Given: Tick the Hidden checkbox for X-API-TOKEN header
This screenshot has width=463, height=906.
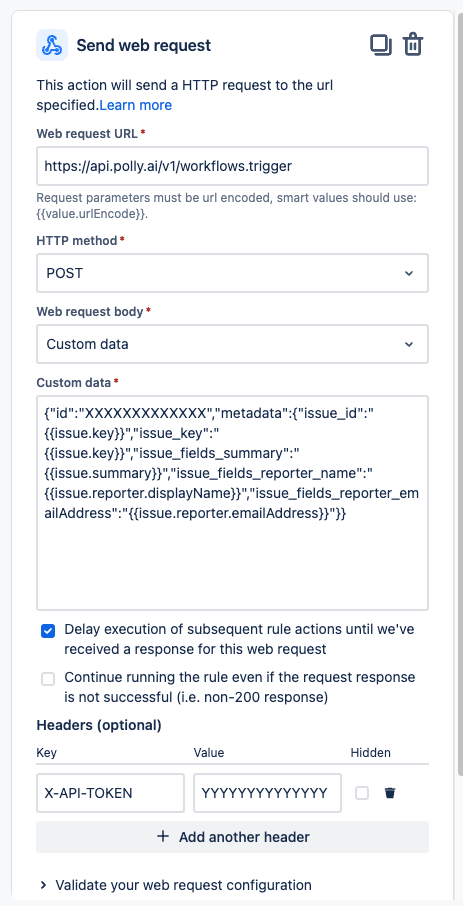Looking at the screenshot, I should [362, 793].
